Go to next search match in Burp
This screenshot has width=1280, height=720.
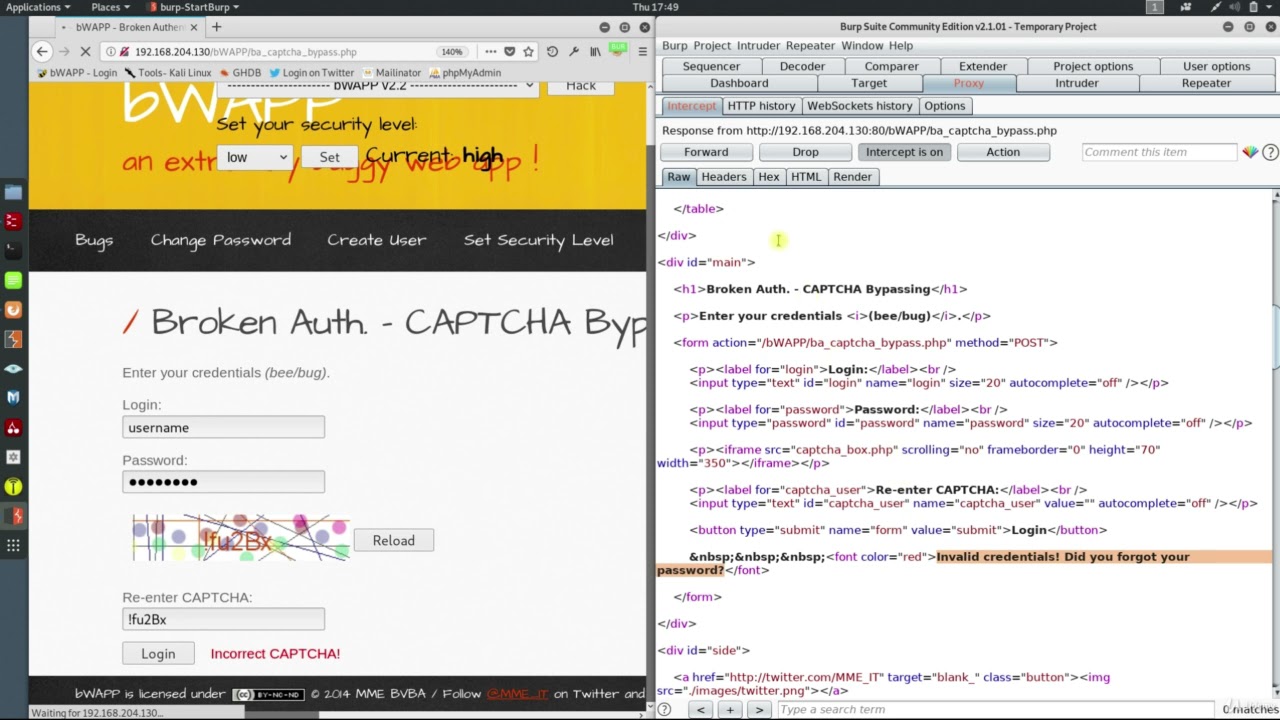759,709
